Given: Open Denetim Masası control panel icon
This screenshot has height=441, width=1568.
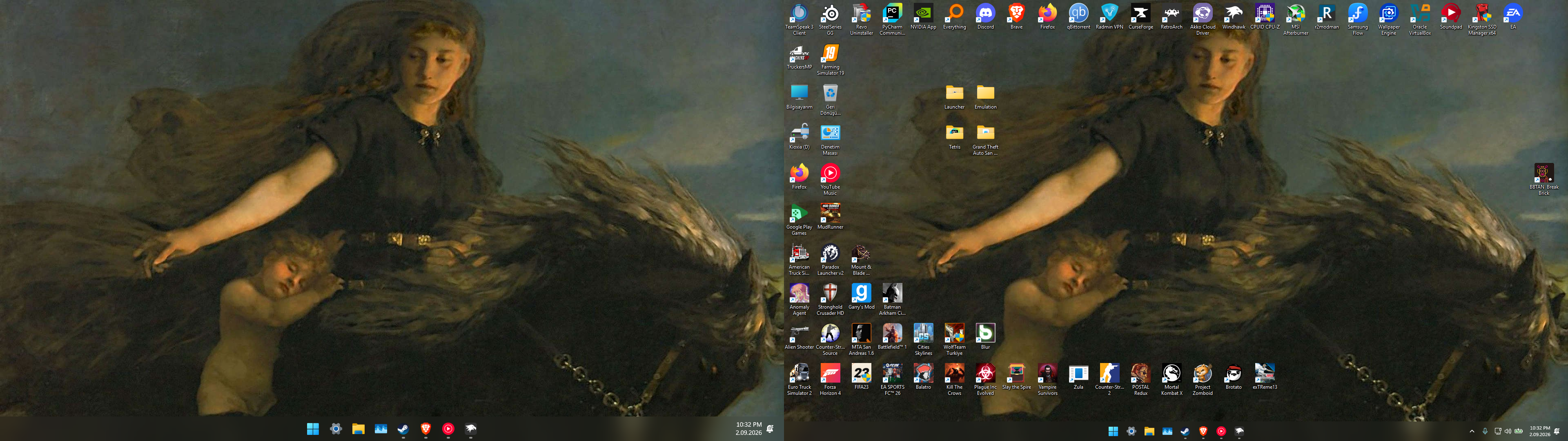Looking at the screenshot, I should 830,140.
